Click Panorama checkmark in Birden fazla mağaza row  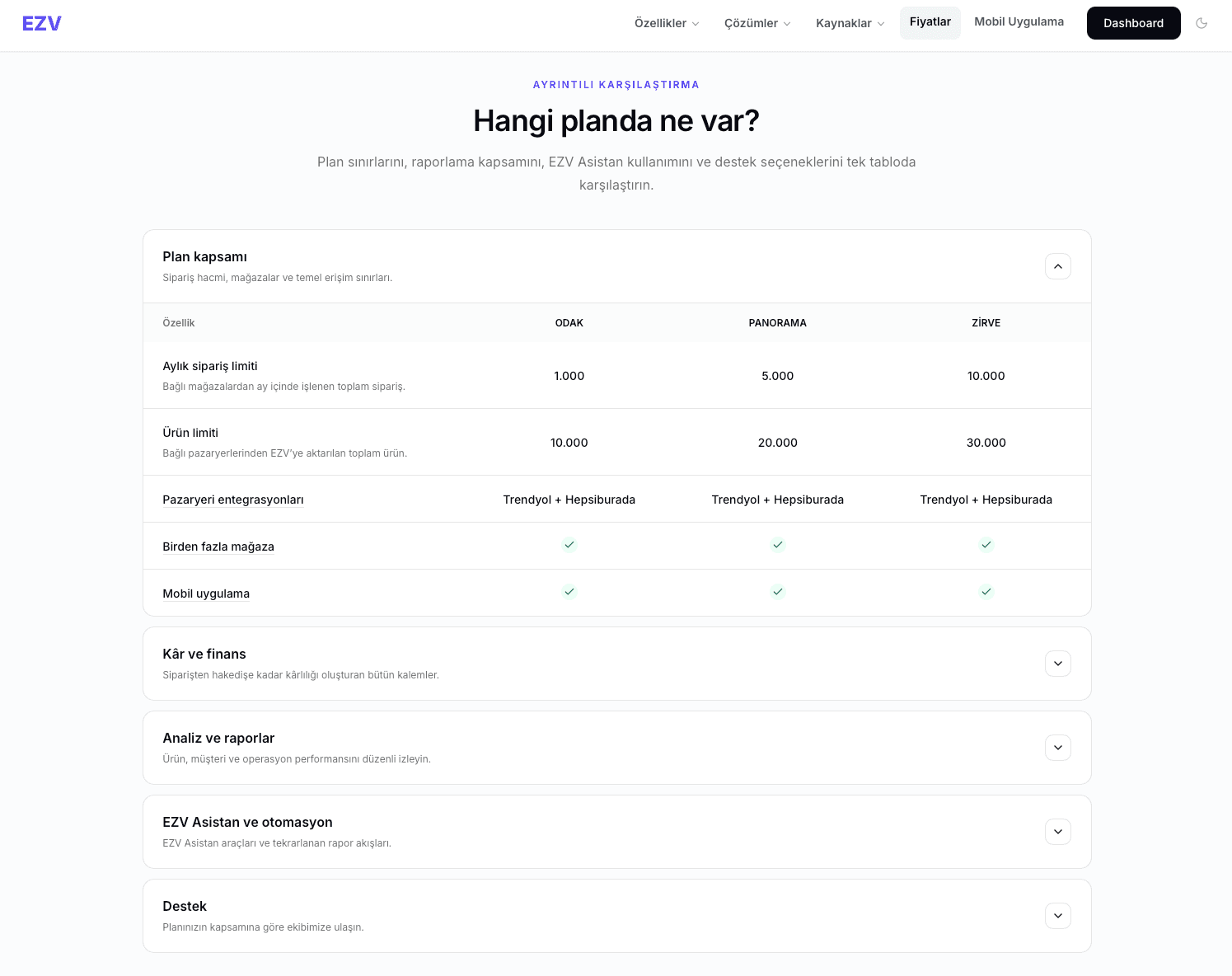778,545
